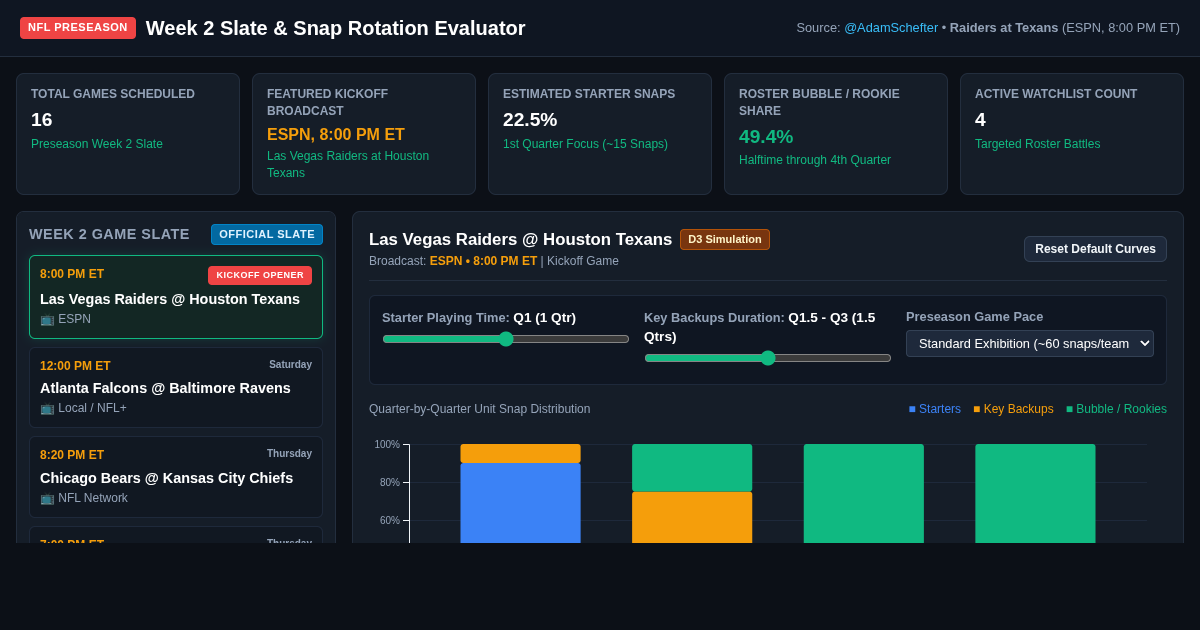Select Atlanta Falcons @ Baltimore Ravens game
The image size is (1200, 630).
click(176, 388)
